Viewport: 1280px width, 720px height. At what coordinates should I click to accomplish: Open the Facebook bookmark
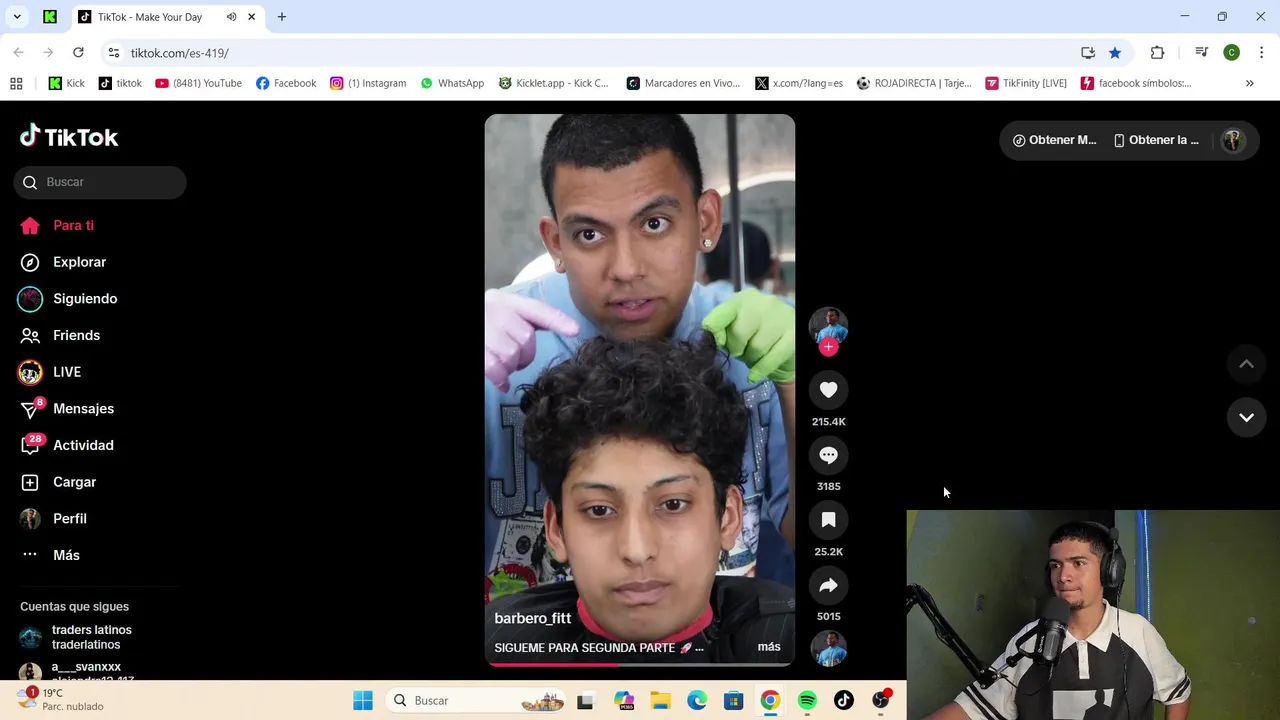click(x=286, y=83)
